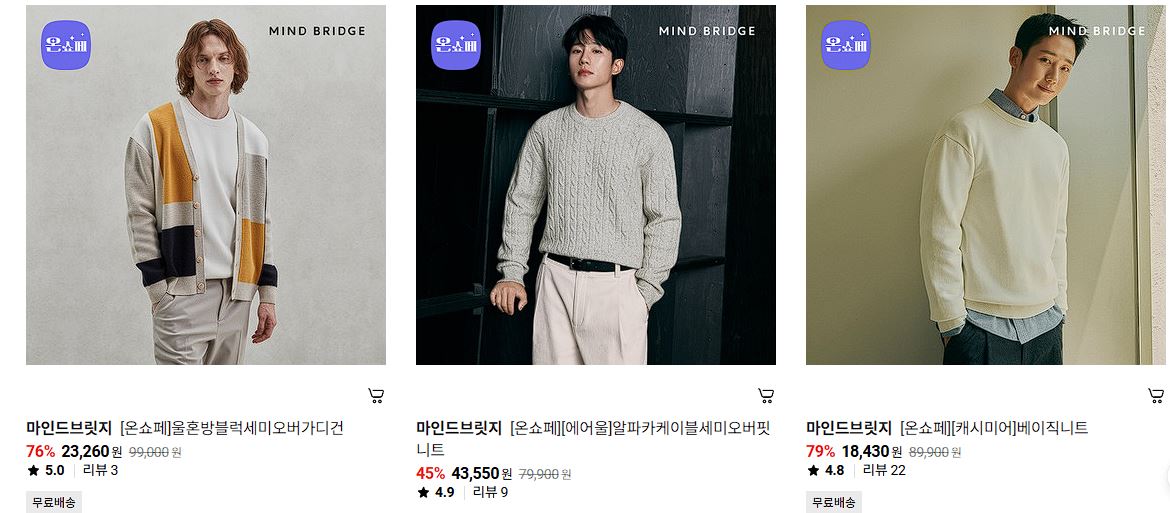
Task: Open the color-block cardigan product image
Action: (206, 185)
